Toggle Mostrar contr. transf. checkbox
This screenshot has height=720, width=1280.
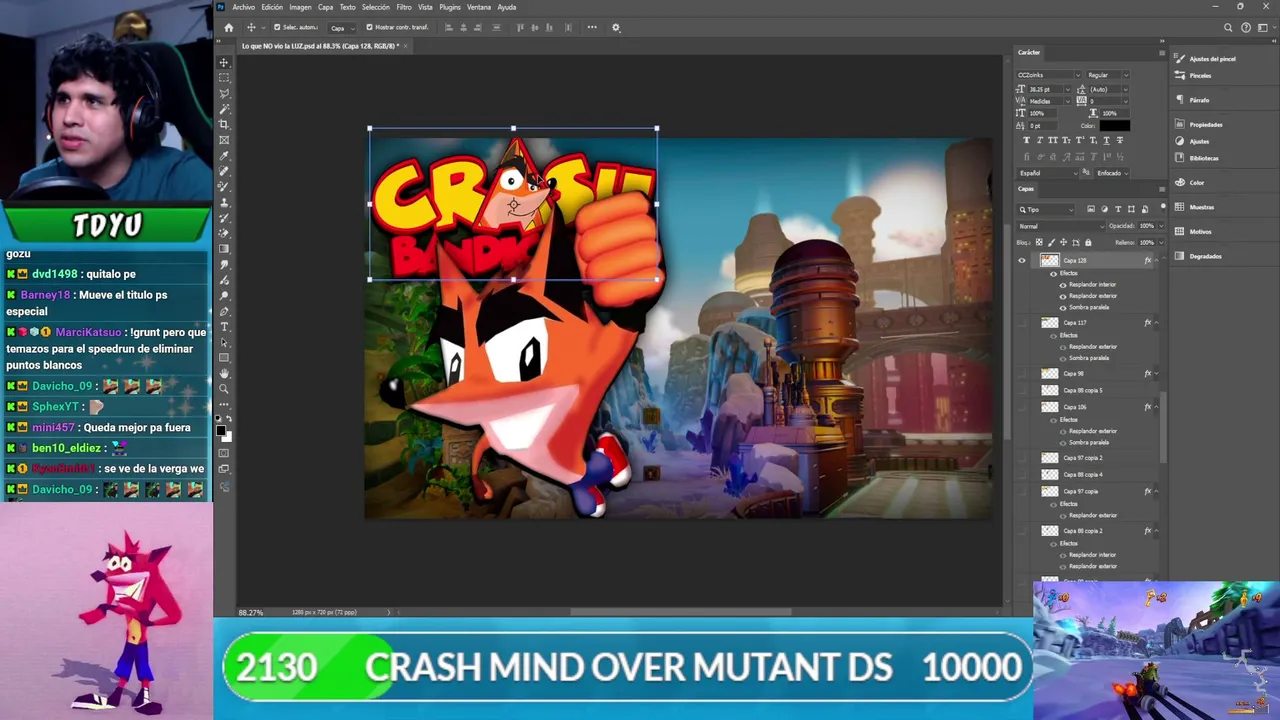pos(369,27)
